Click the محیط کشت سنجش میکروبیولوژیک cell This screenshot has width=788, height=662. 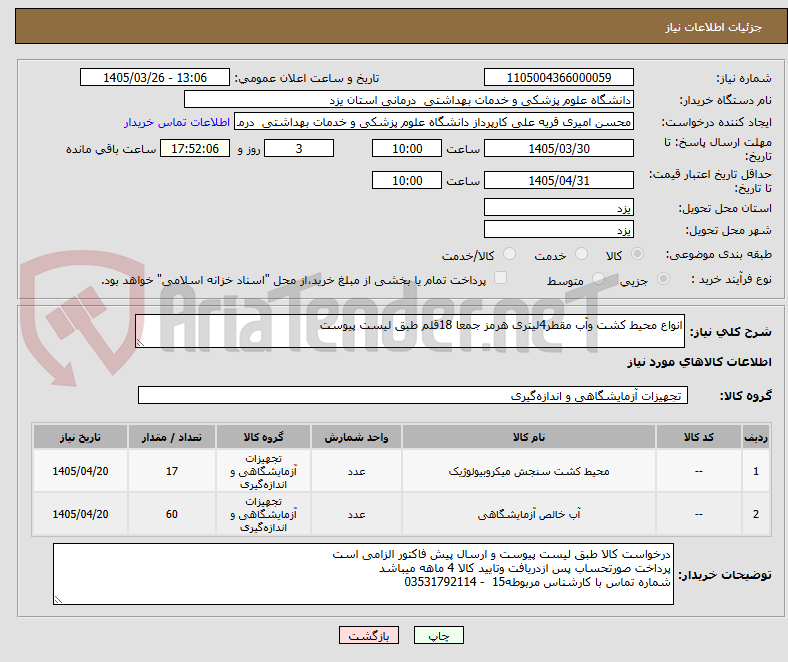point(529,471)
